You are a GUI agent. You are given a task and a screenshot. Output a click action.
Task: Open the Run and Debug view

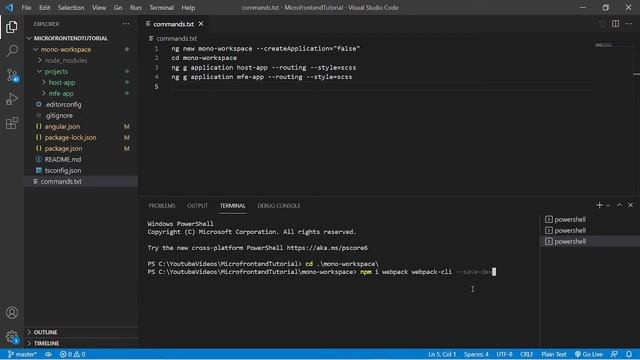pyautogui.click(x=12, y=99)
